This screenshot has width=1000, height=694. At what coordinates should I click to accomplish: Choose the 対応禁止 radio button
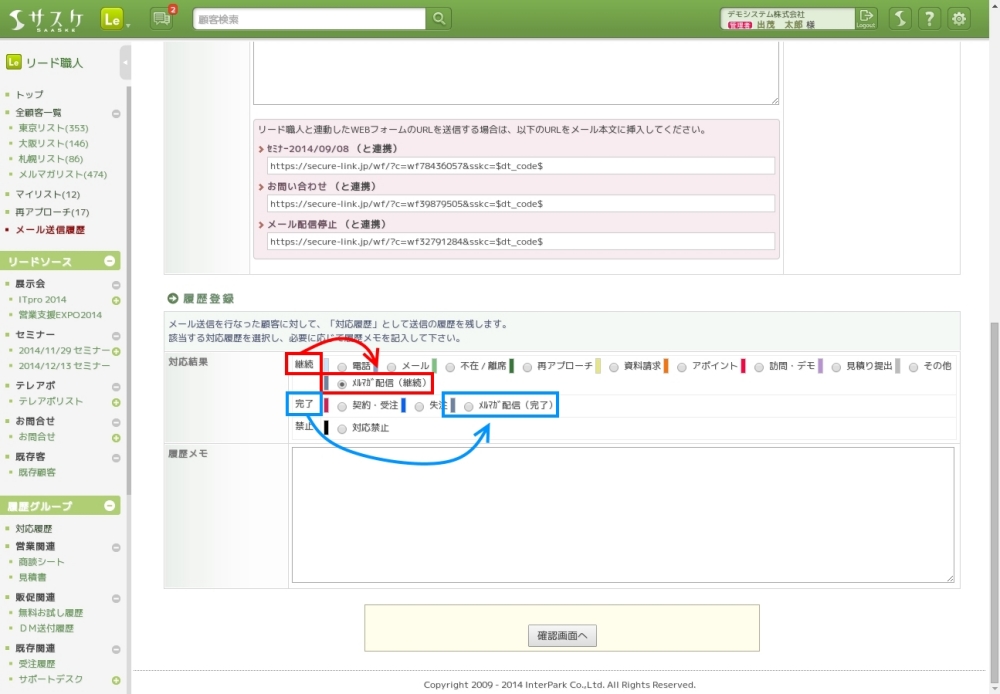(343, 428)
